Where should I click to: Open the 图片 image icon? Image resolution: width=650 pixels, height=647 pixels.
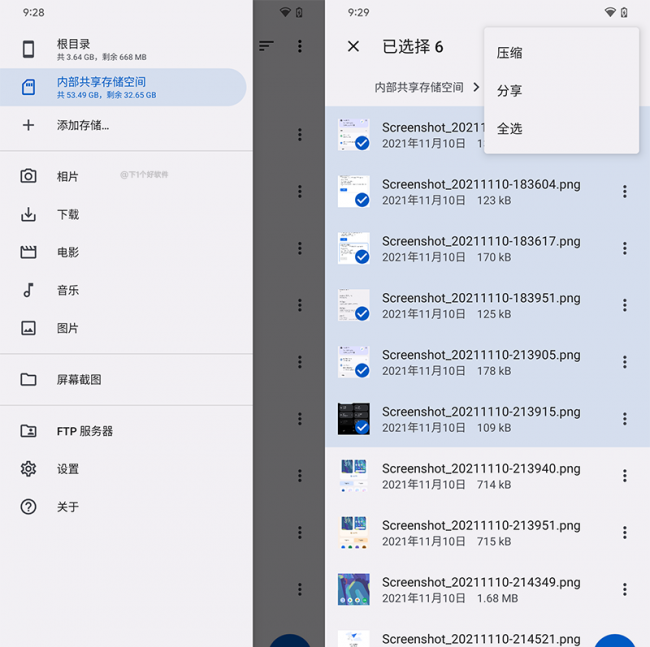click(28, 328)
